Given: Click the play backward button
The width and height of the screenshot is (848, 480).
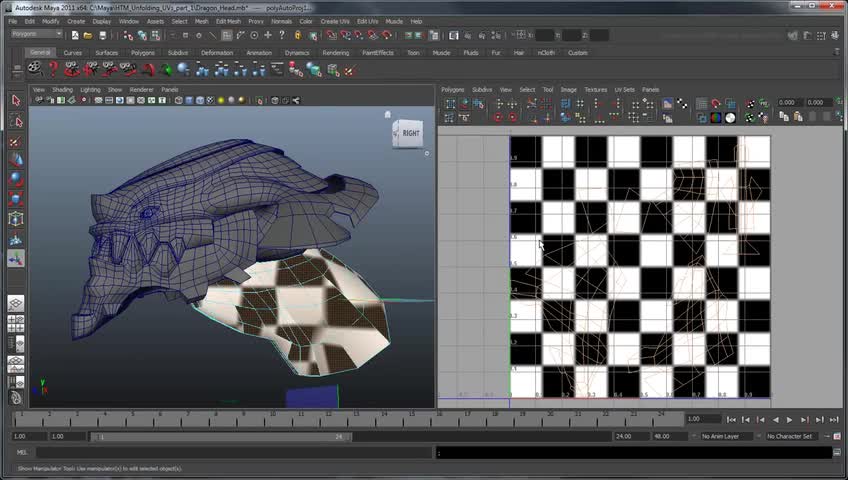Looking at the screenshot, I should pyautogui.click(x=776, y=419).
